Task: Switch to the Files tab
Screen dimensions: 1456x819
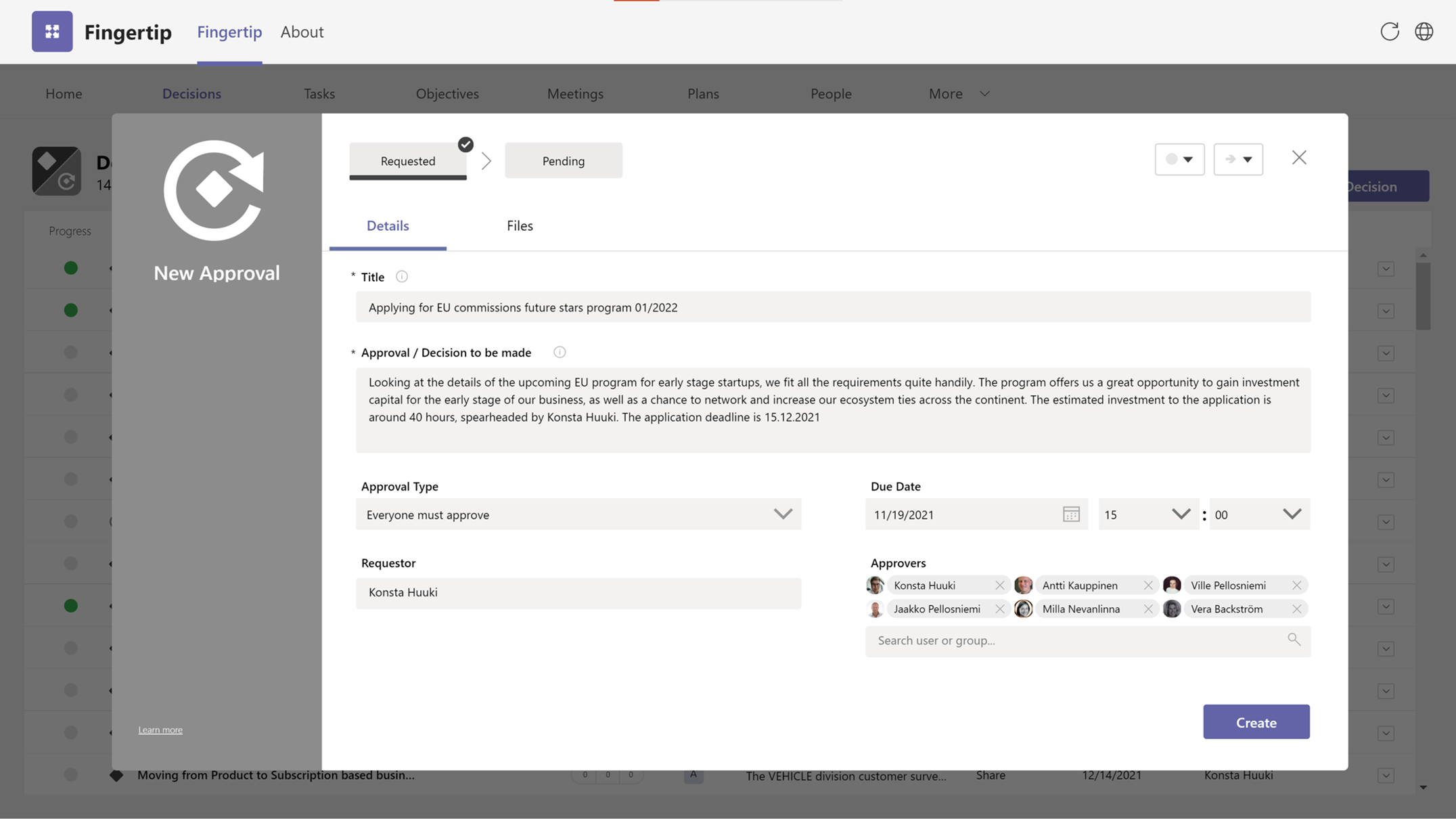Action: coord(520,226)
